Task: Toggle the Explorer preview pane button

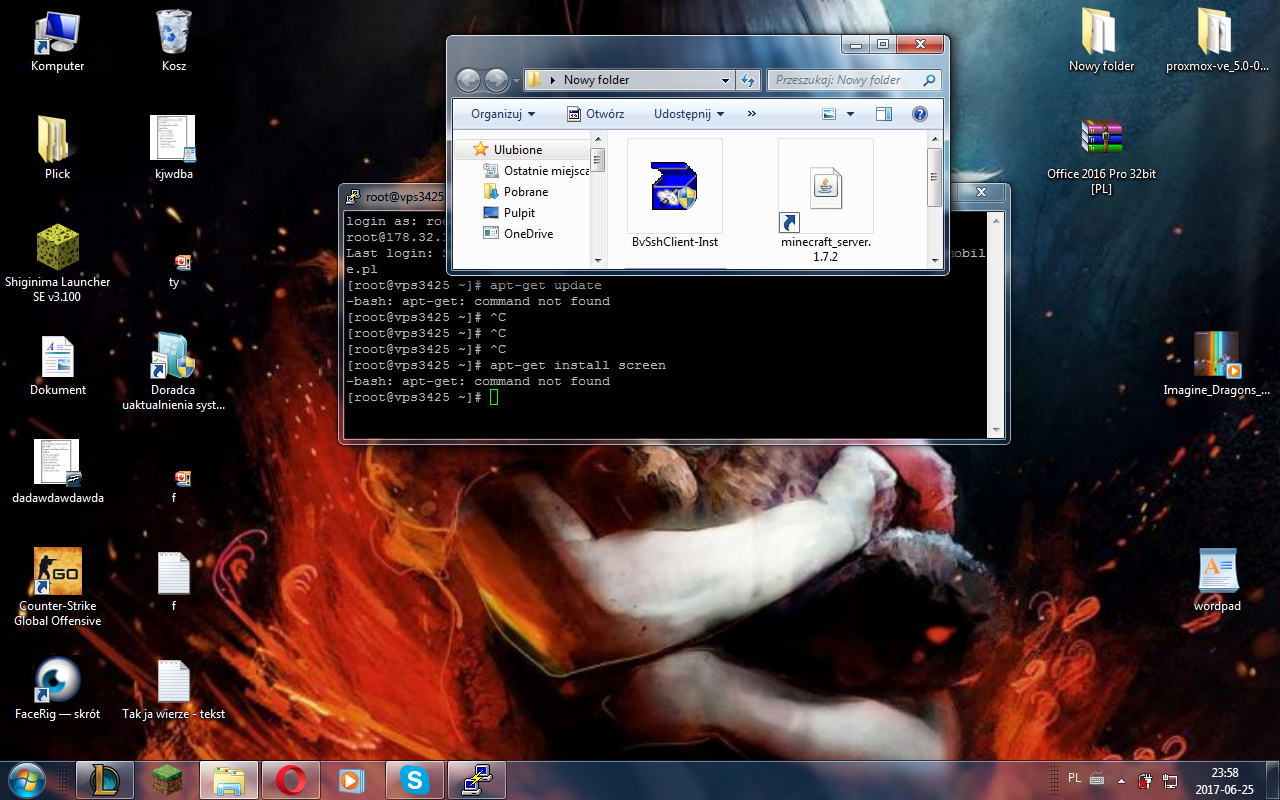Action: (883, 114)
